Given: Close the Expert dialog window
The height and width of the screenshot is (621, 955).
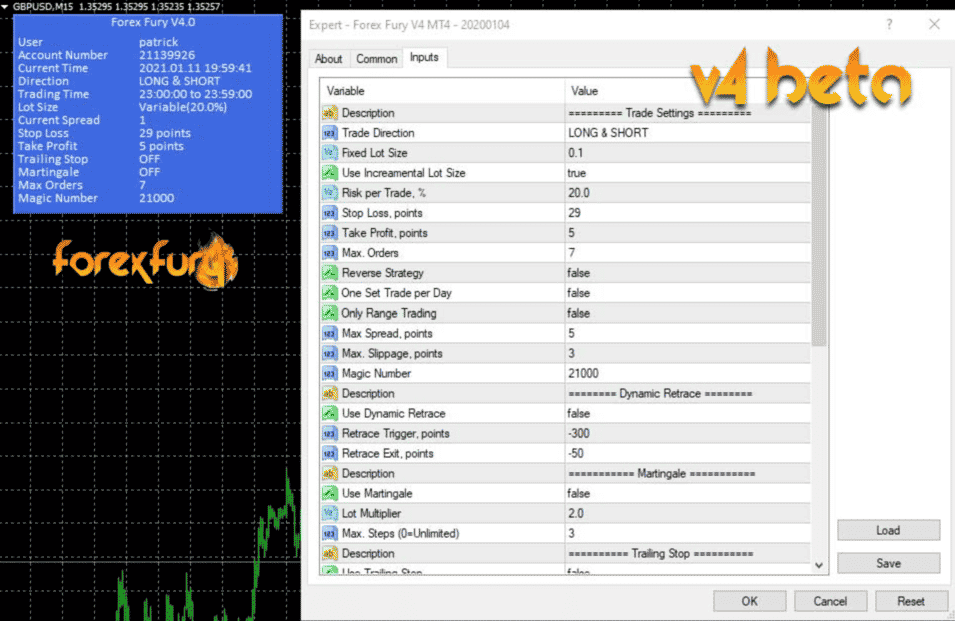Looking at the screenshot, I should [x=934, y=24].
